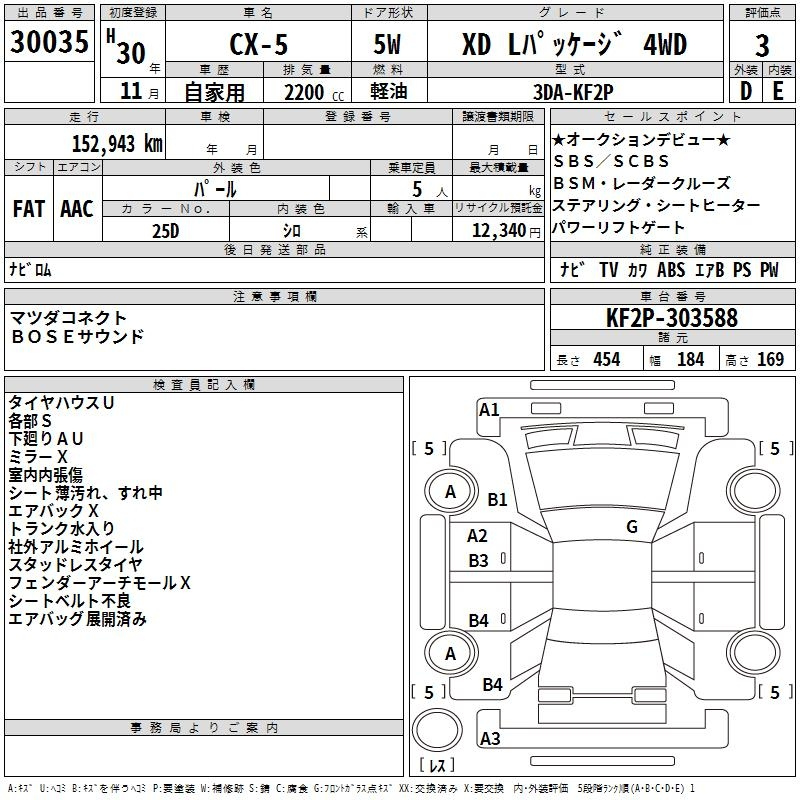800x800 pixels.
Task: Select PW in the genuine equipment row
Action: (769, 270)
